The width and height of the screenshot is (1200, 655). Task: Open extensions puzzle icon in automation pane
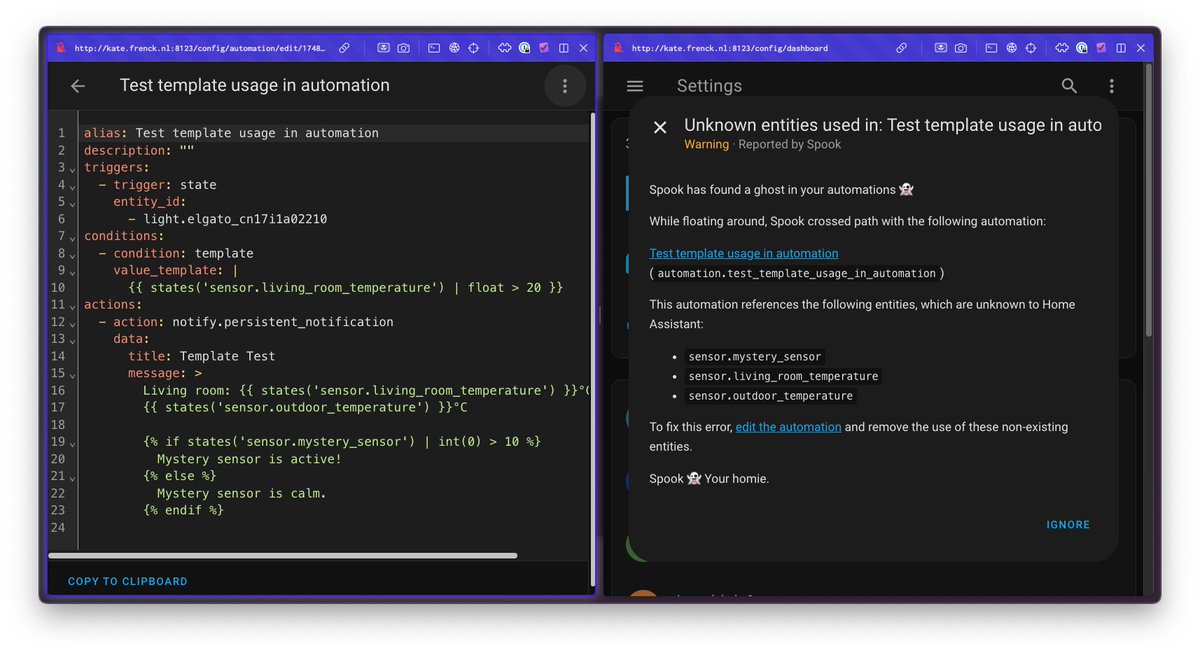pyautogui.click(x=505, y=47)
